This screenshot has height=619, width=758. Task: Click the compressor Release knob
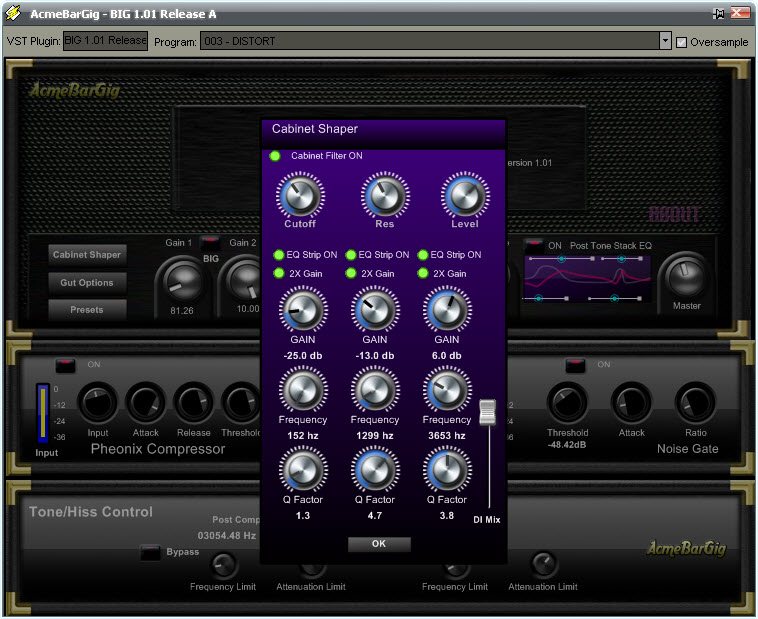point(193,403)
